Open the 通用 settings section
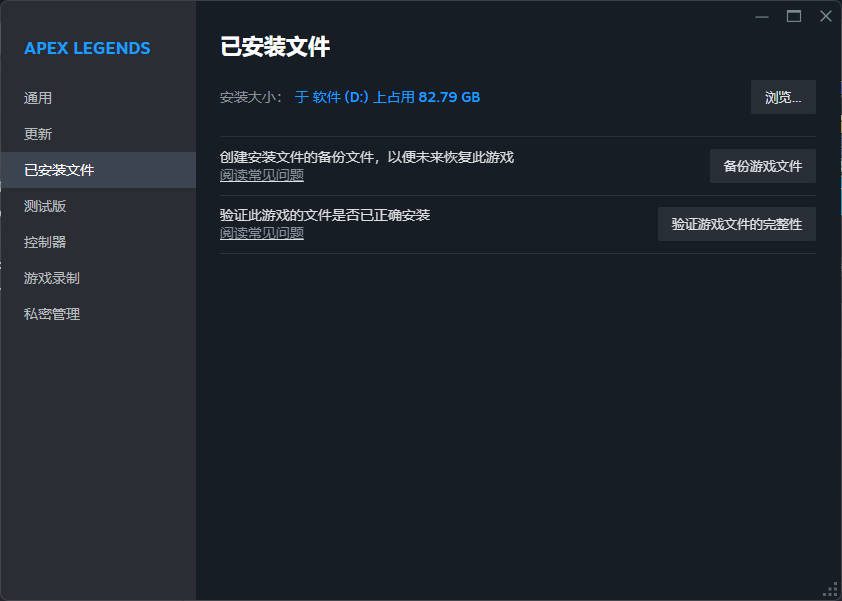Image resolution: width=842 pixels, height=601 pixels. click(x=98, y=98)
